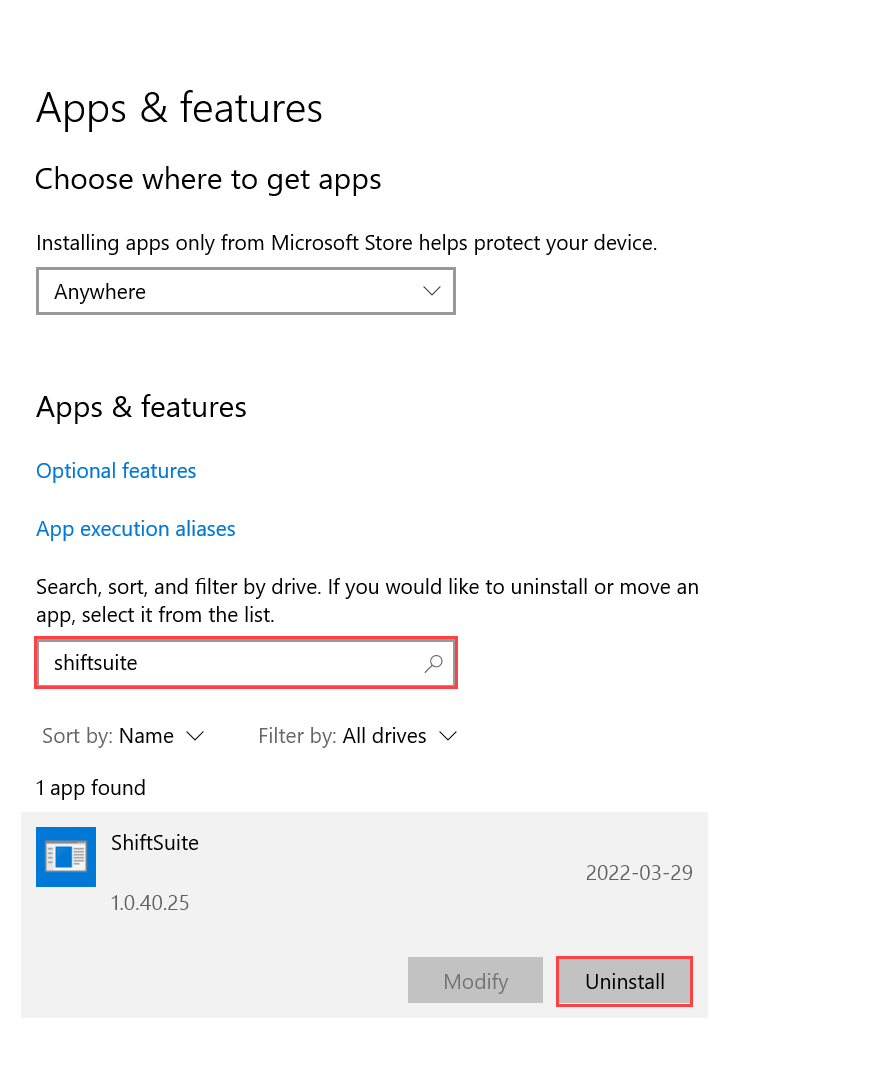The image size is (880, 1065).
Task: Focus the search field containing shiftsuite
Action: pos(246,663)
